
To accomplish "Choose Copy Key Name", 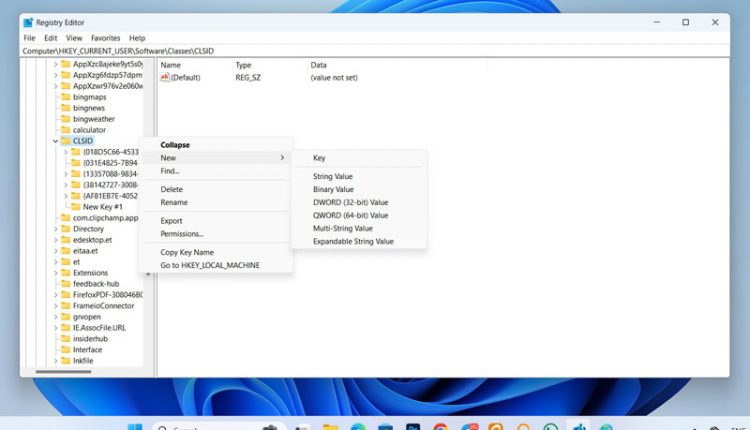I will [x=216, y=252].
